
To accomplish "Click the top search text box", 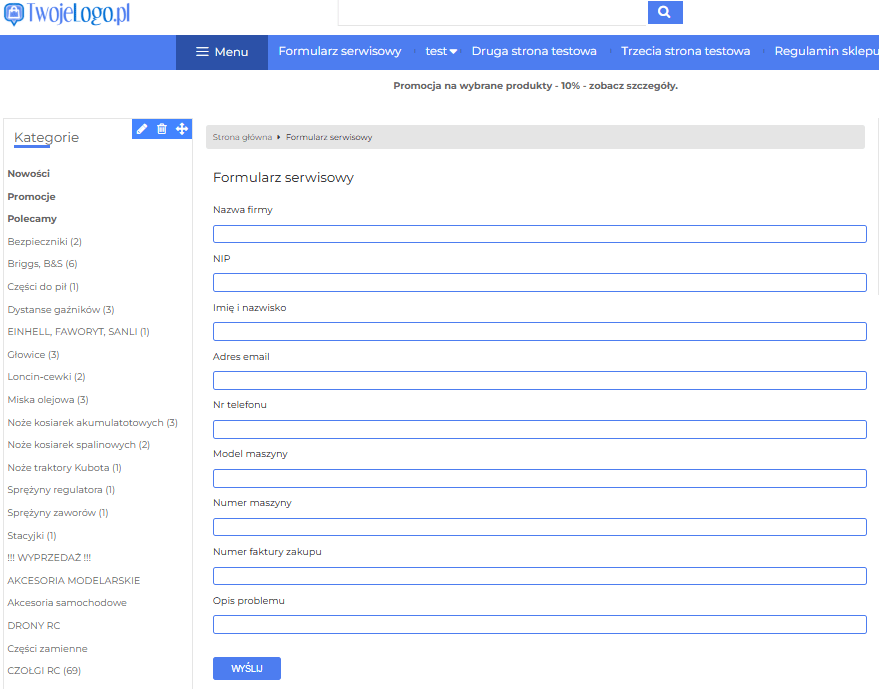I will coord(492,13).
